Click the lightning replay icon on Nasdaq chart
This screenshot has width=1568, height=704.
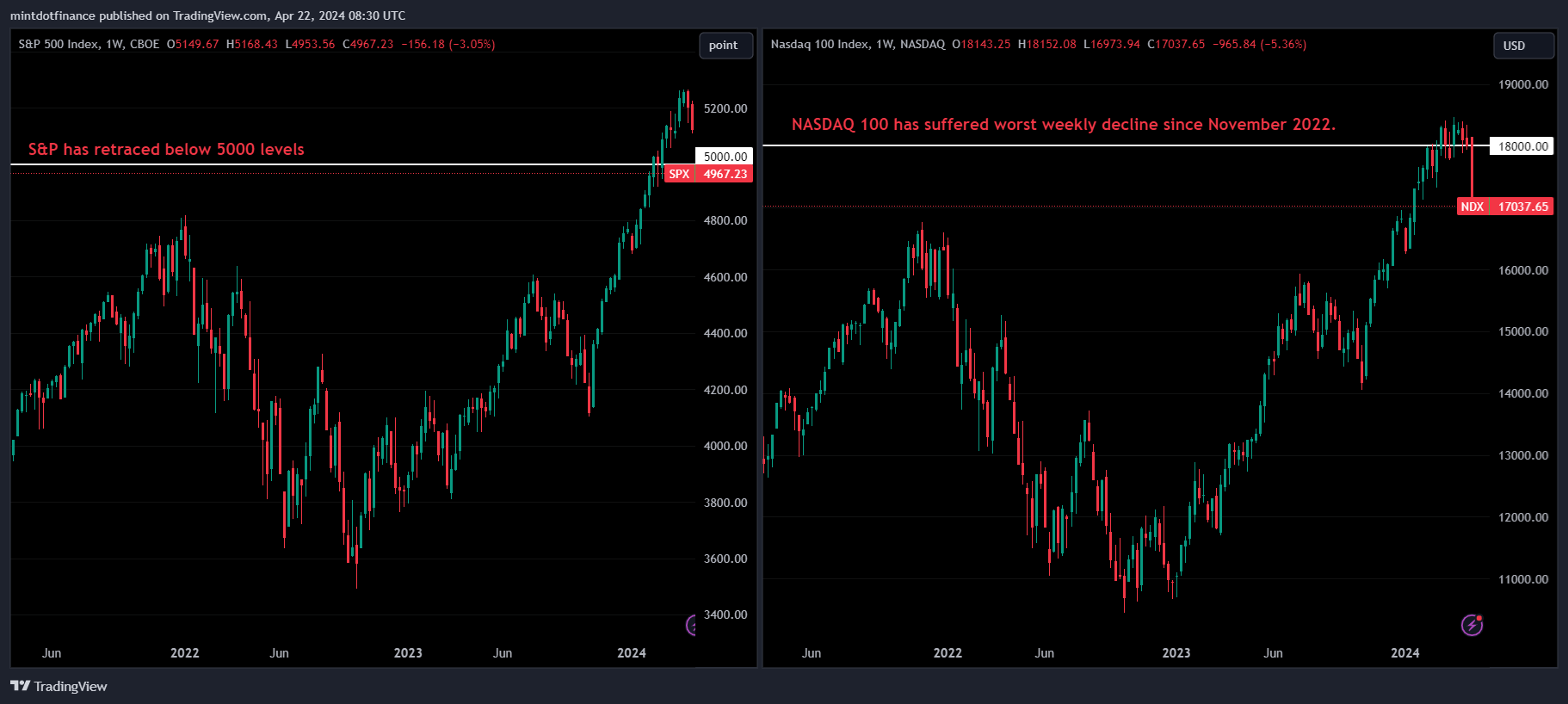1472,625
